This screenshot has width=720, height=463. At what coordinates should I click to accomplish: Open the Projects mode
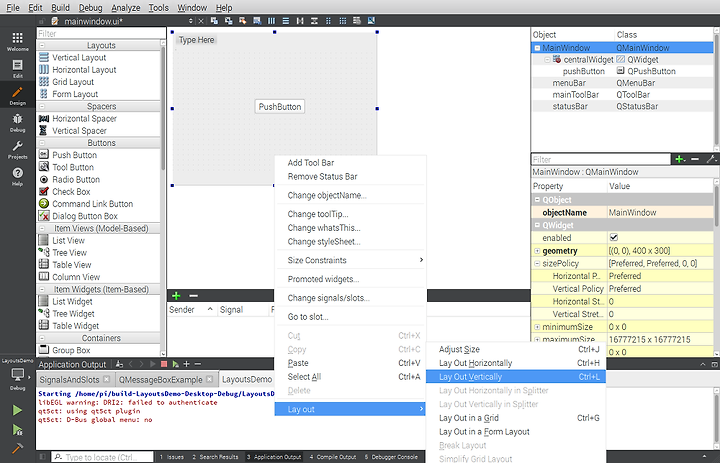pos(17,150)
